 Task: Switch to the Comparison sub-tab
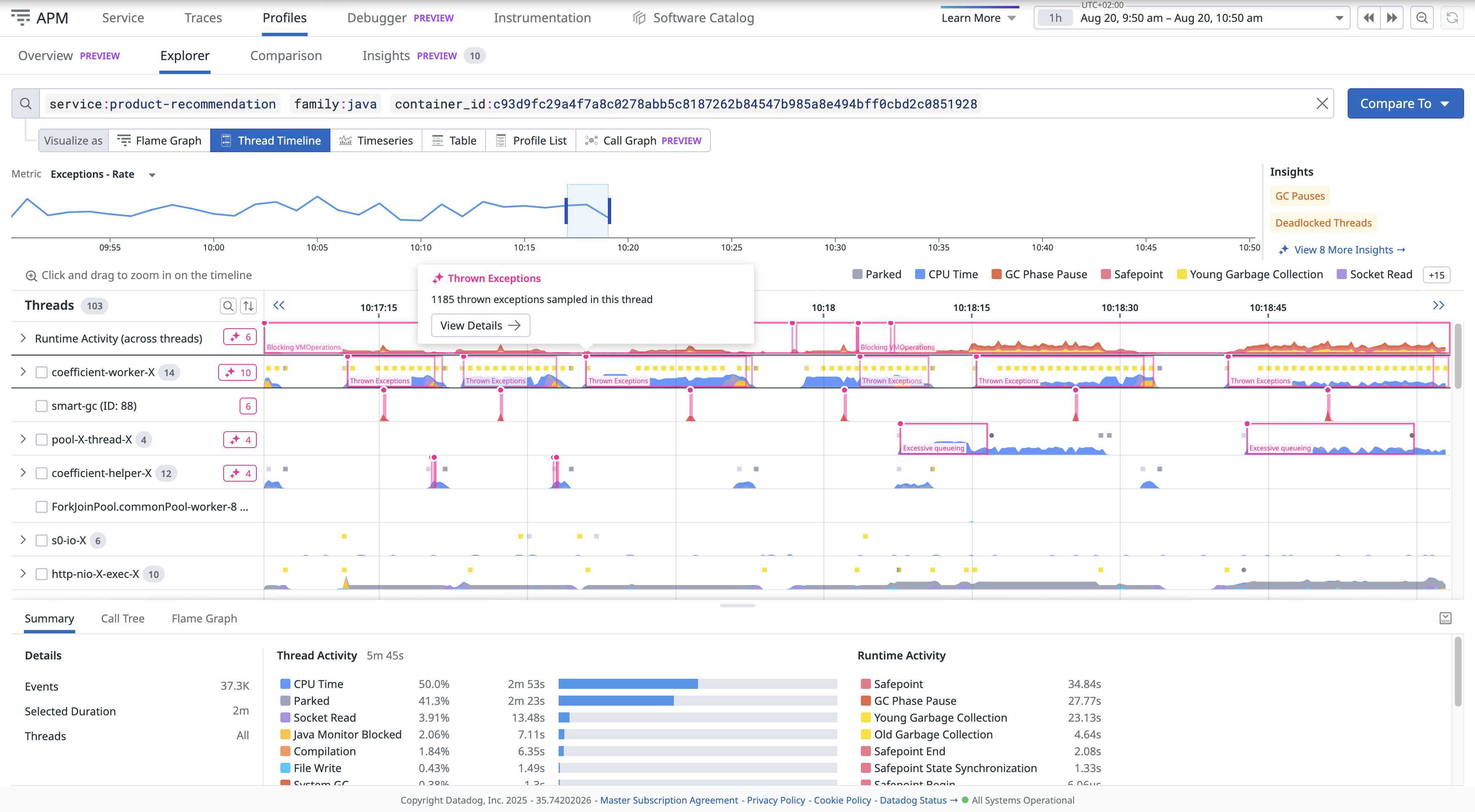coord(286,55)
